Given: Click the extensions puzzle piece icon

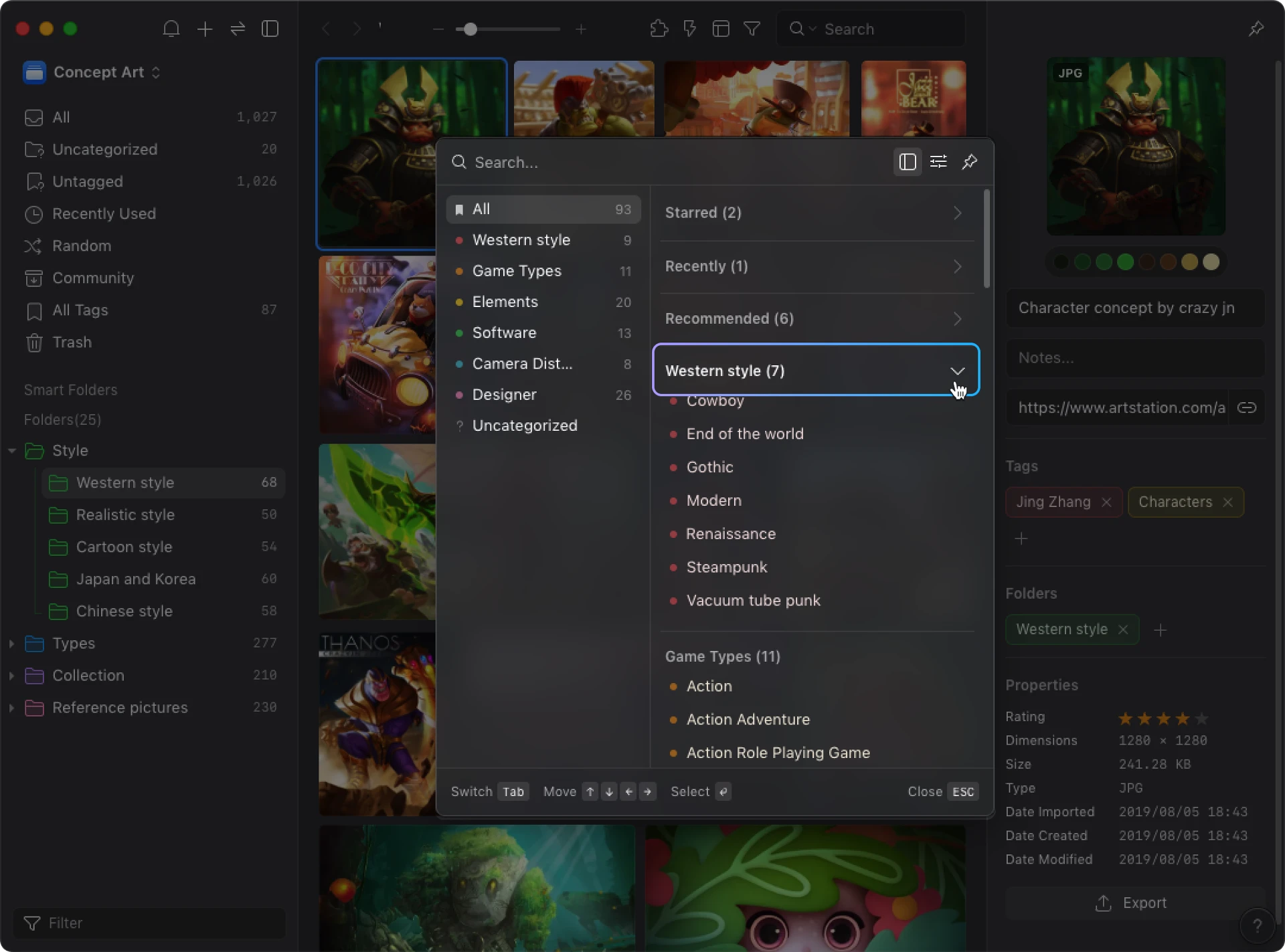Looking at the screenshot, I should click(x=659, y=29).
